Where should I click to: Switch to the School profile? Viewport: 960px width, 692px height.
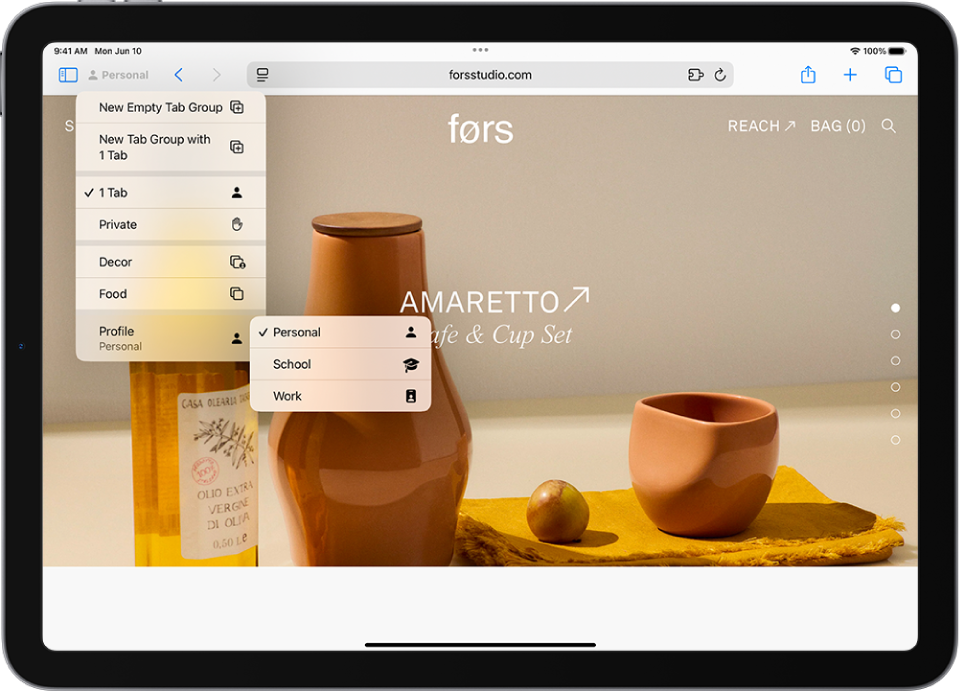340,364
